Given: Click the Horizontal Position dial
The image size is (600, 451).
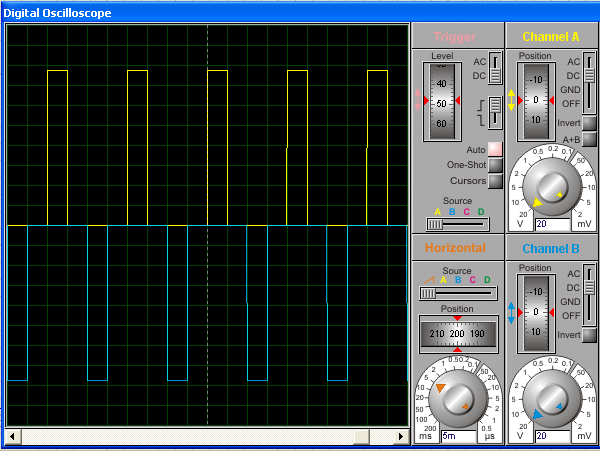Looking at the screenshot, I should [x=458, y=334].
